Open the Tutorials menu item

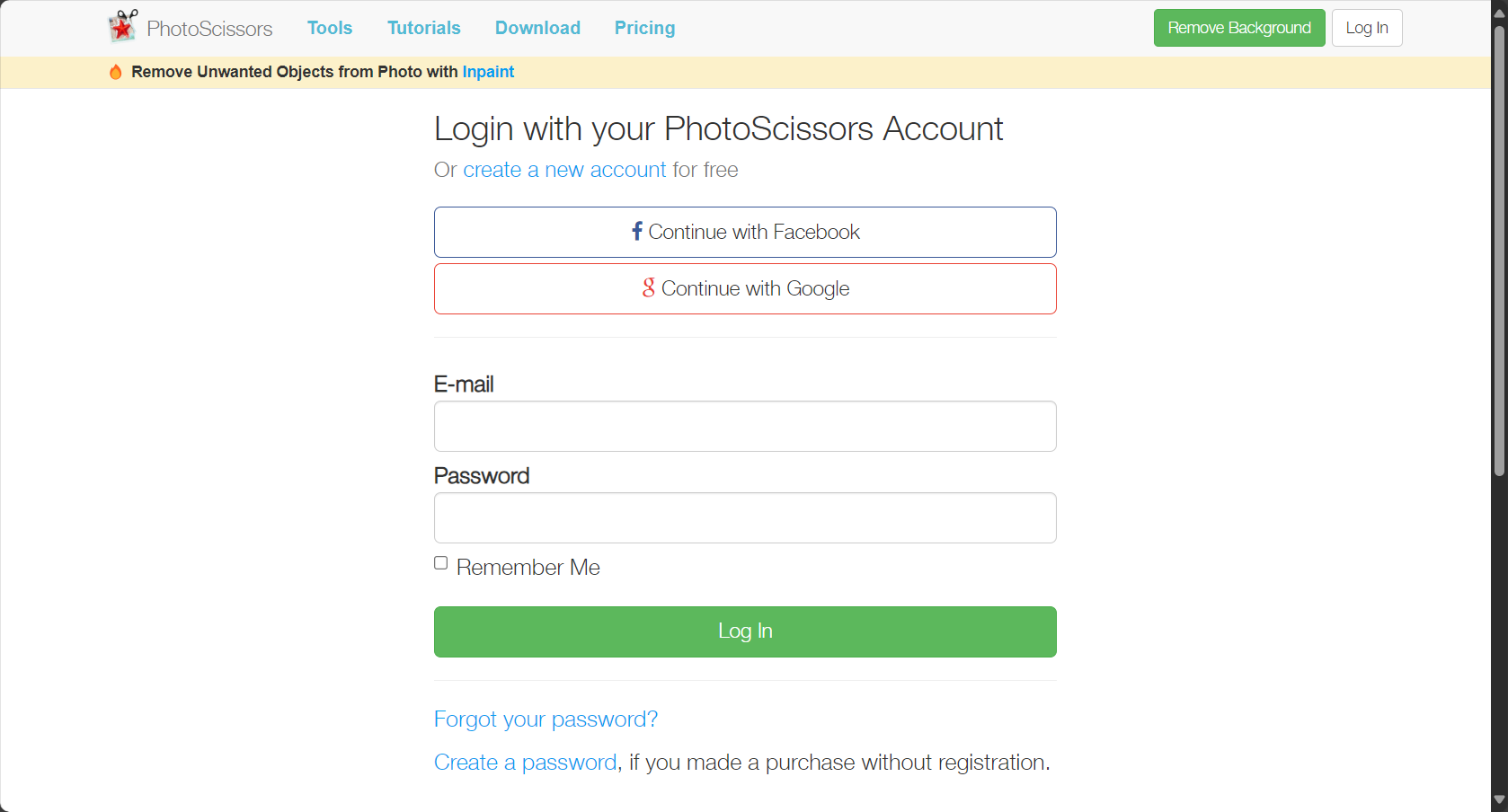click(x=424, y=28)
